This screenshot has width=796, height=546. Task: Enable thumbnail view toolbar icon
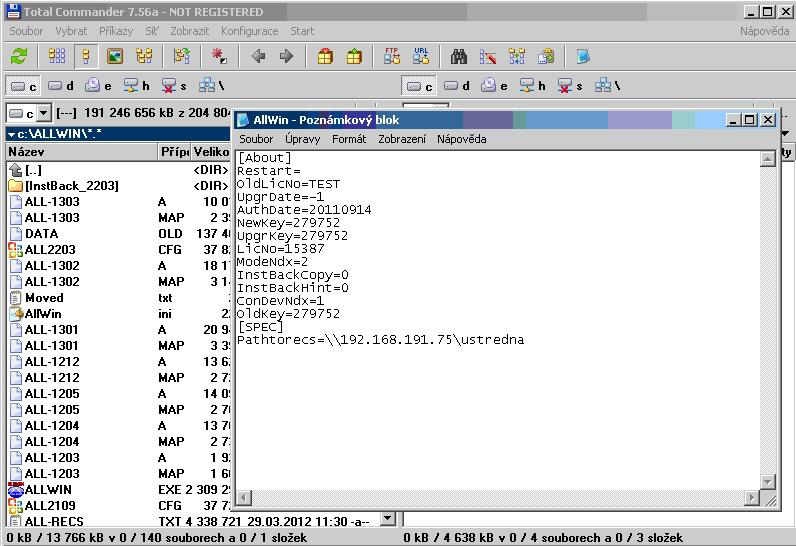(x=115, y=56)
